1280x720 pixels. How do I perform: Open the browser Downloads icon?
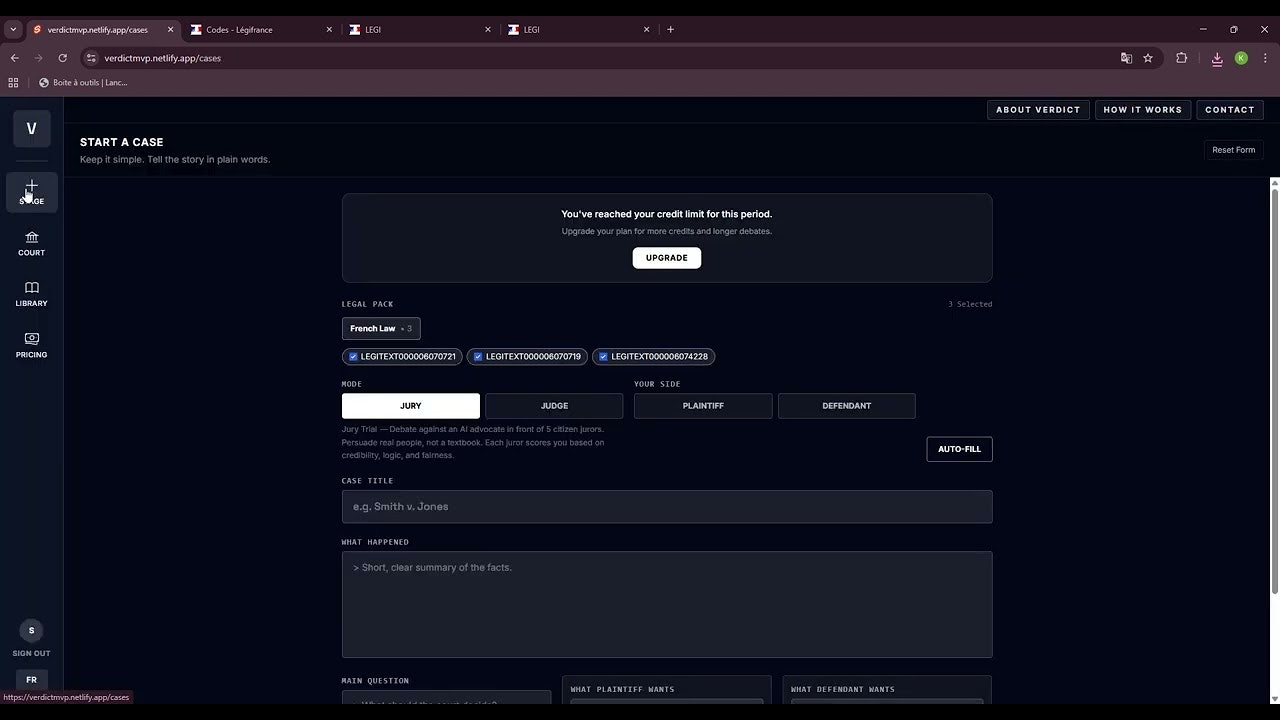[1217, 58]
